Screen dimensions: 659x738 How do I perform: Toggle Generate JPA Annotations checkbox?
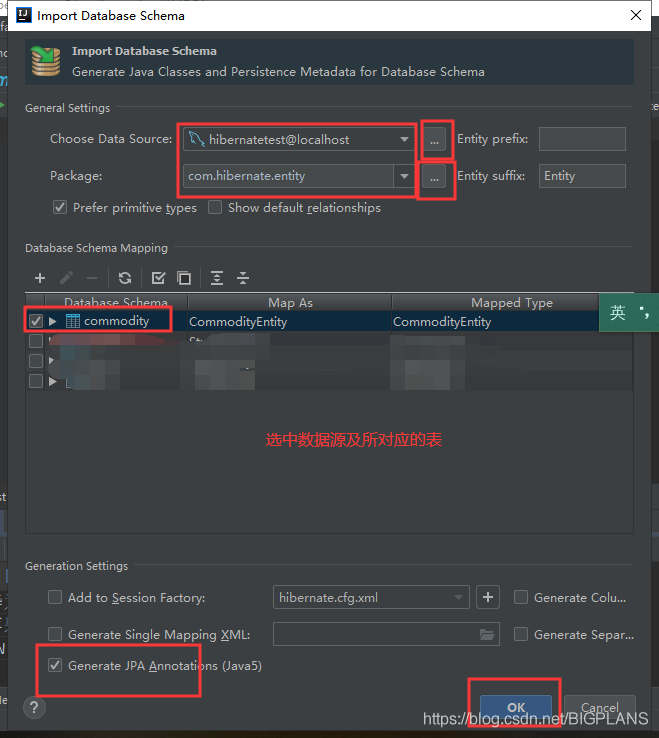click(55, 665)
